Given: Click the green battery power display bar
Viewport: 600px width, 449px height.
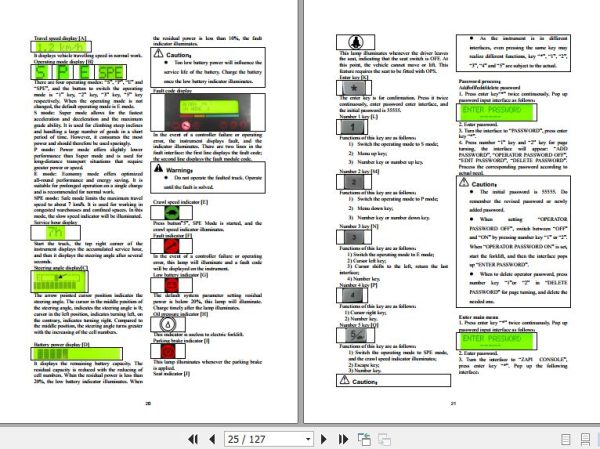Looking at the screenshot, I should tap(77, 354).
